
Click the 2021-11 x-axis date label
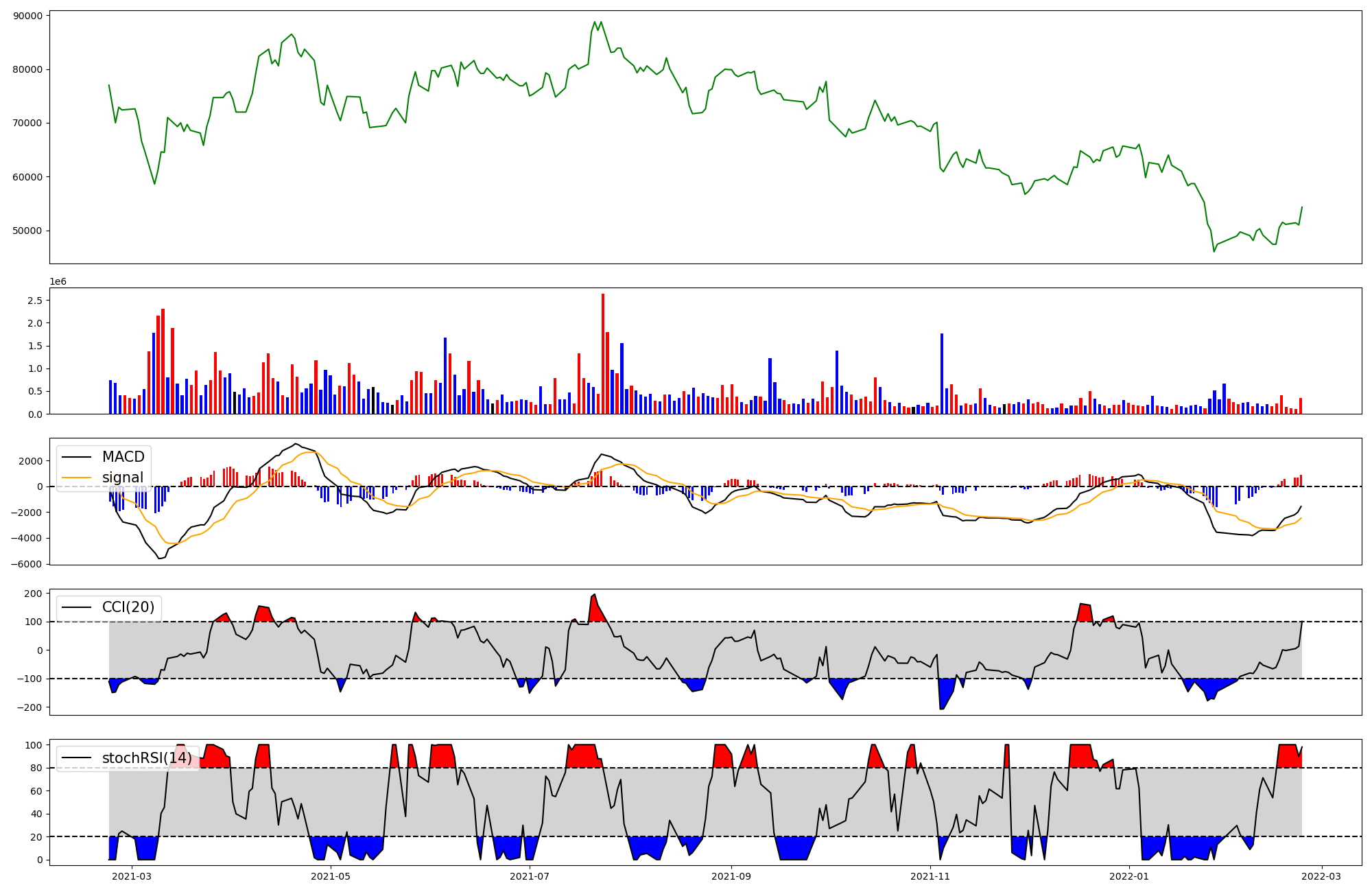pyautogui.click(x=930, y=876)
